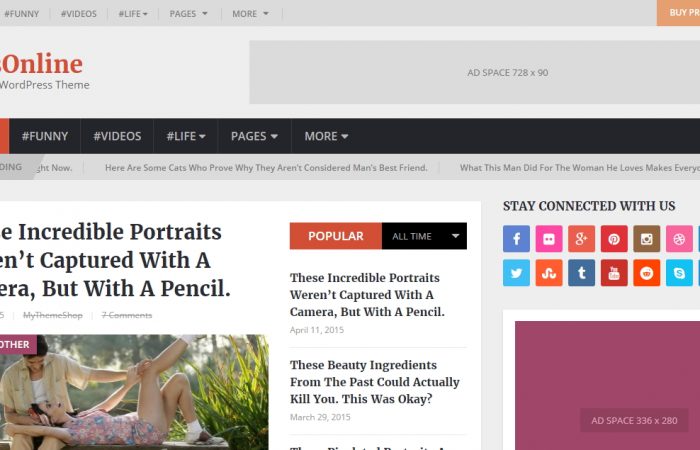Go to #VIDEOS in dark navigation bar
The image size is (700, 450).
117,136
